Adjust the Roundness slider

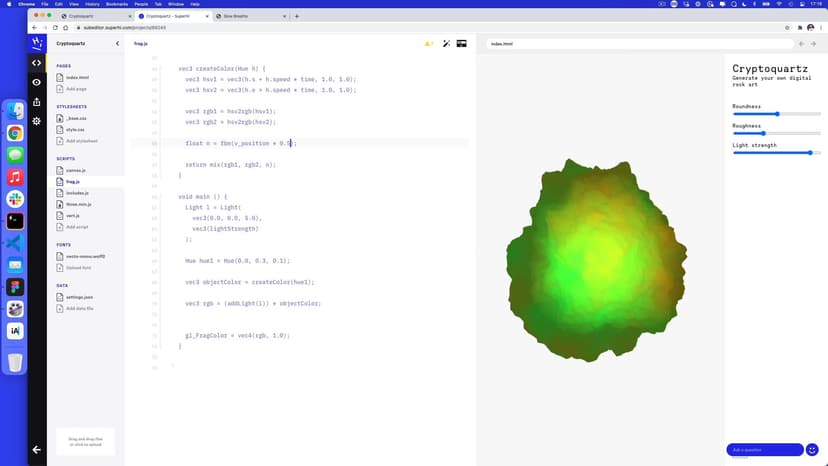point(777,114)
